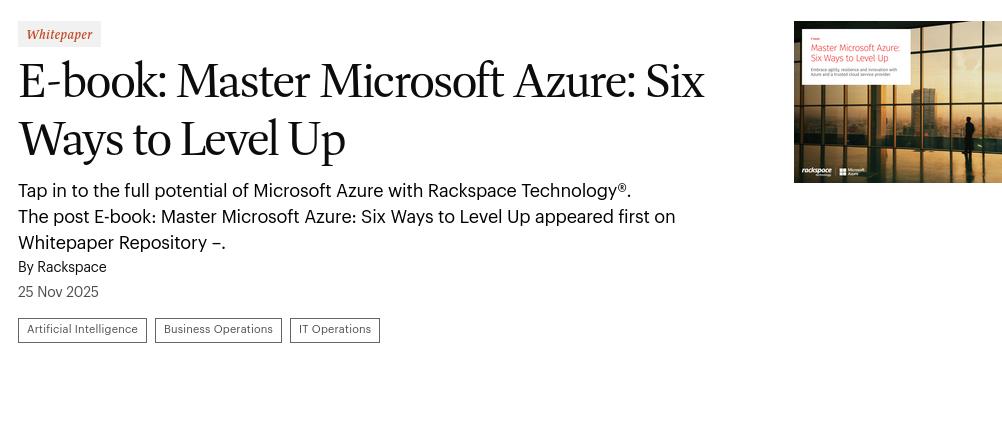Viewport: 1002px width, 424px height.
Task: Click the 25 Nov 2025 publish date
Action: [58, 292]
